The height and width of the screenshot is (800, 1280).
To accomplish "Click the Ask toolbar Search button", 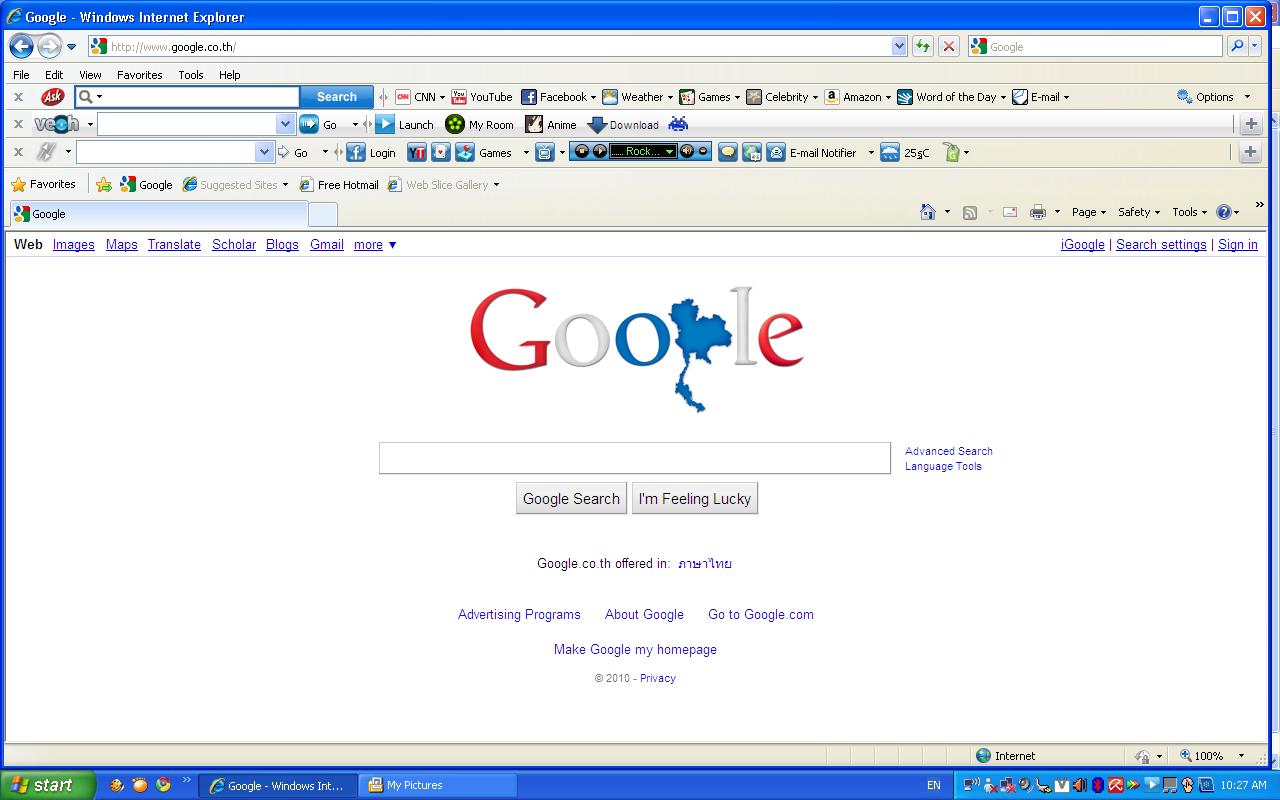I will (337, 97).
